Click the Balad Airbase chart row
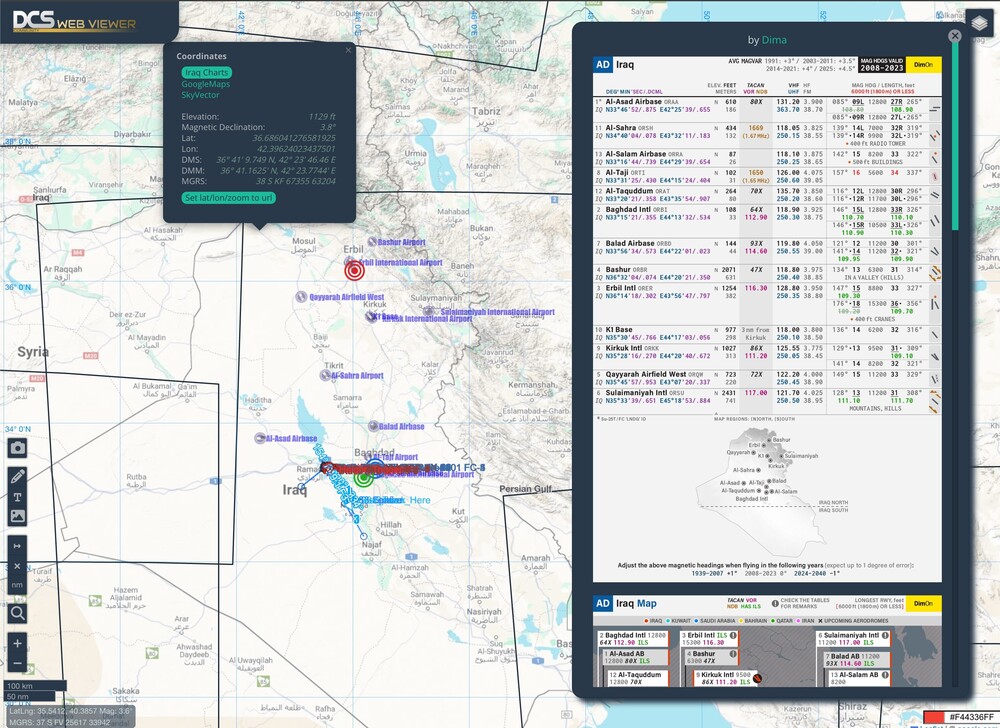The width and height of the screenshot is (1000, 728). coord(767,251)
